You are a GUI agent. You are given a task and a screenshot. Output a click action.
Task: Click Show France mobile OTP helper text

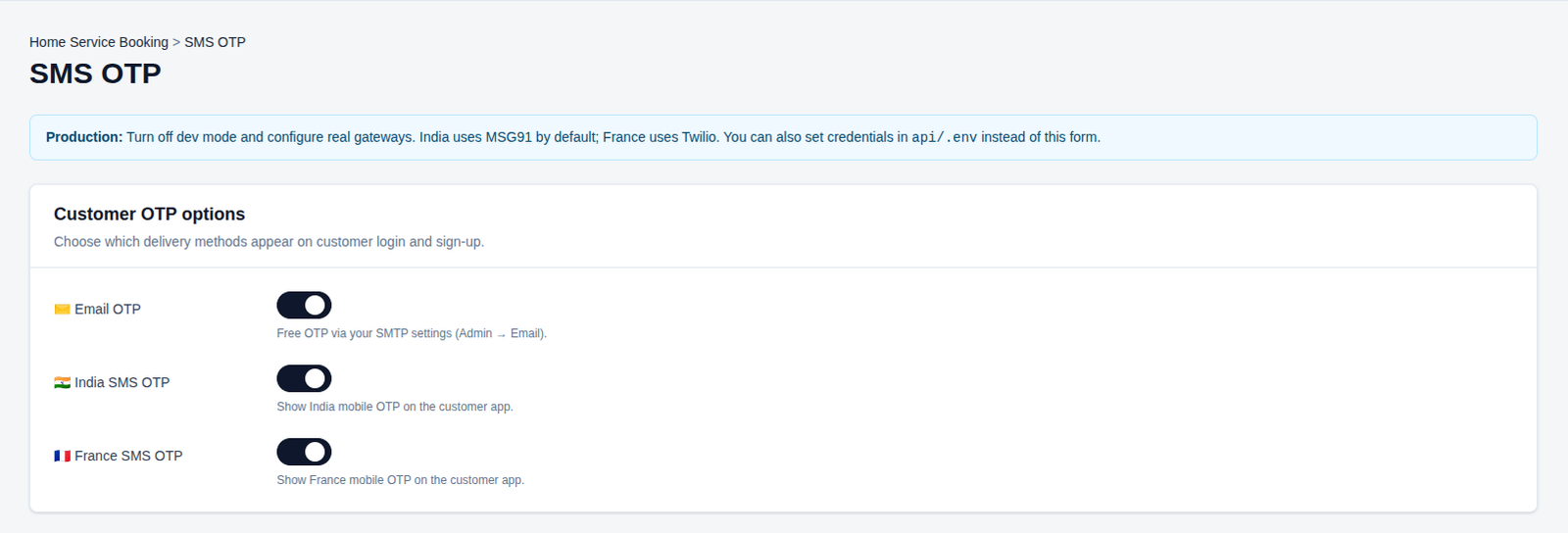point(401,480)
